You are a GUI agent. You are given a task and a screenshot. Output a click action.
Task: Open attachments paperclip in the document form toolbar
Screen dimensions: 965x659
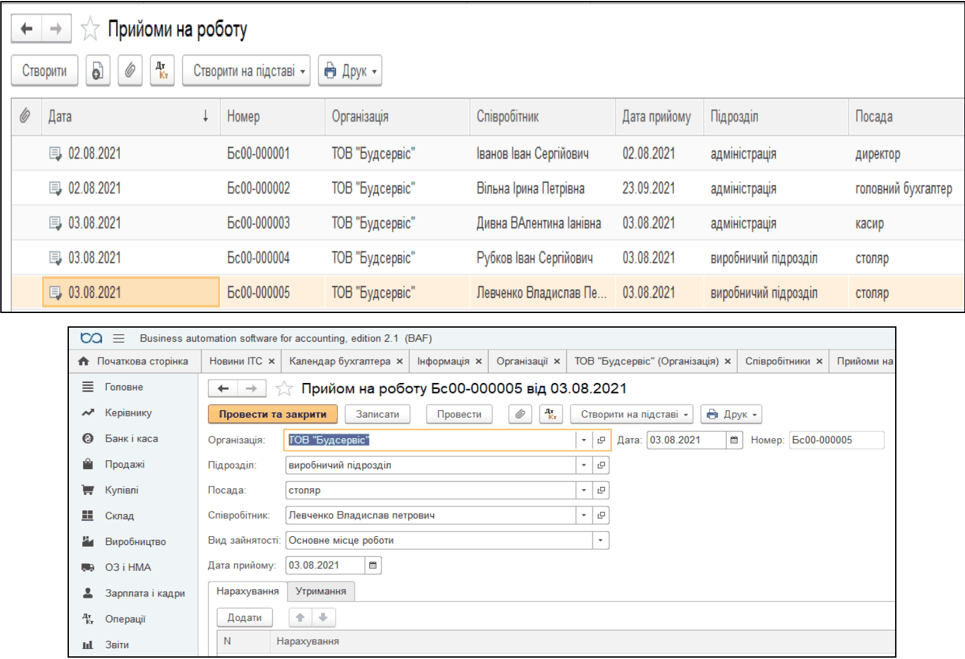520,414
